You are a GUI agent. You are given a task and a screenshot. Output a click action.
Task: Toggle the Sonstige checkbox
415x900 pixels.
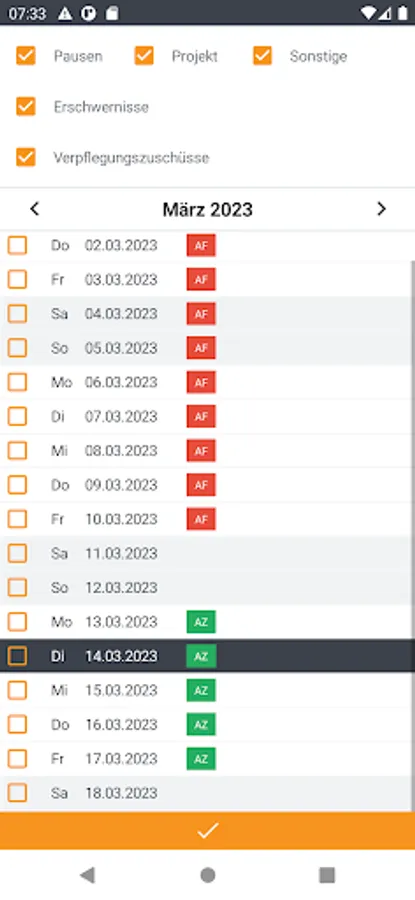[262, 56]
